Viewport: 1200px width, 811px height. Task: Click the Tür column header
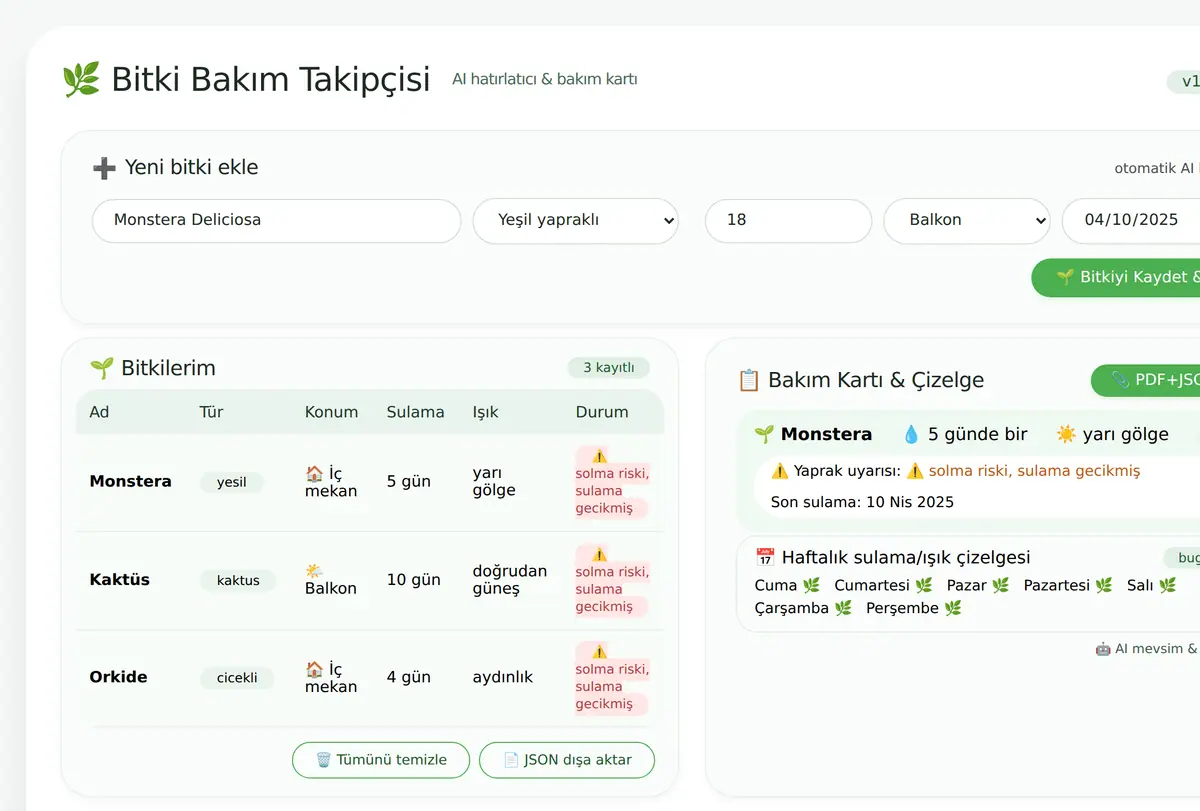coord(211,412)
